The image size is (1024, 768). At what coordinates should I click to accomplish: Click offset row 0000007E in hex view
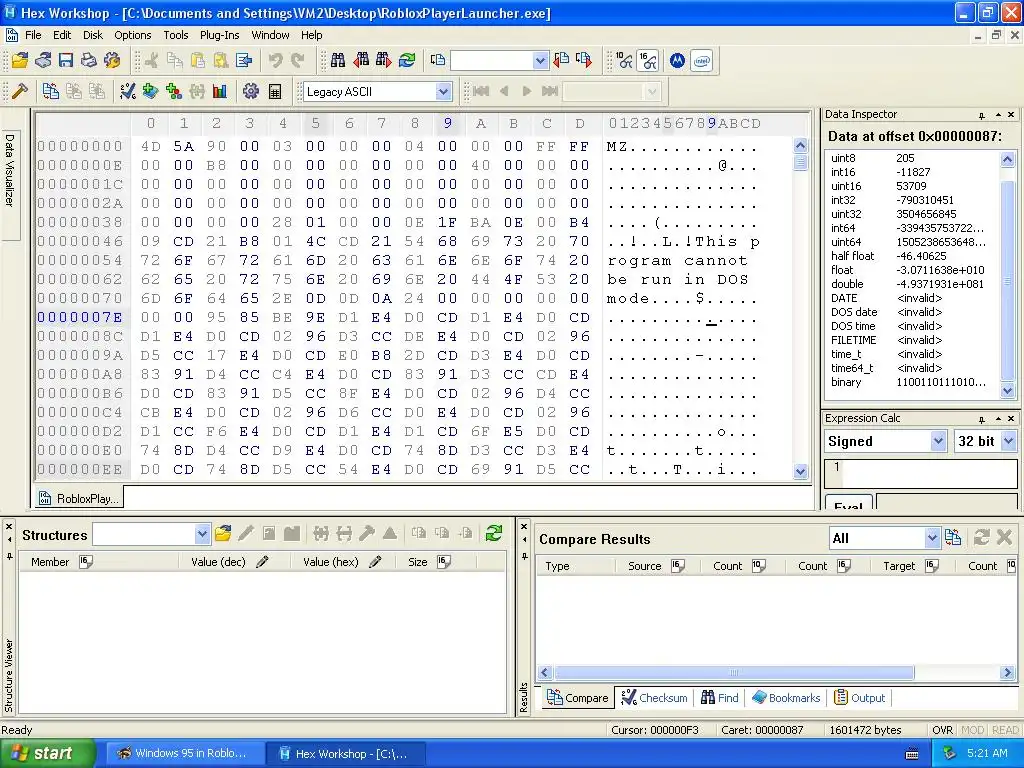click(80, 317)
